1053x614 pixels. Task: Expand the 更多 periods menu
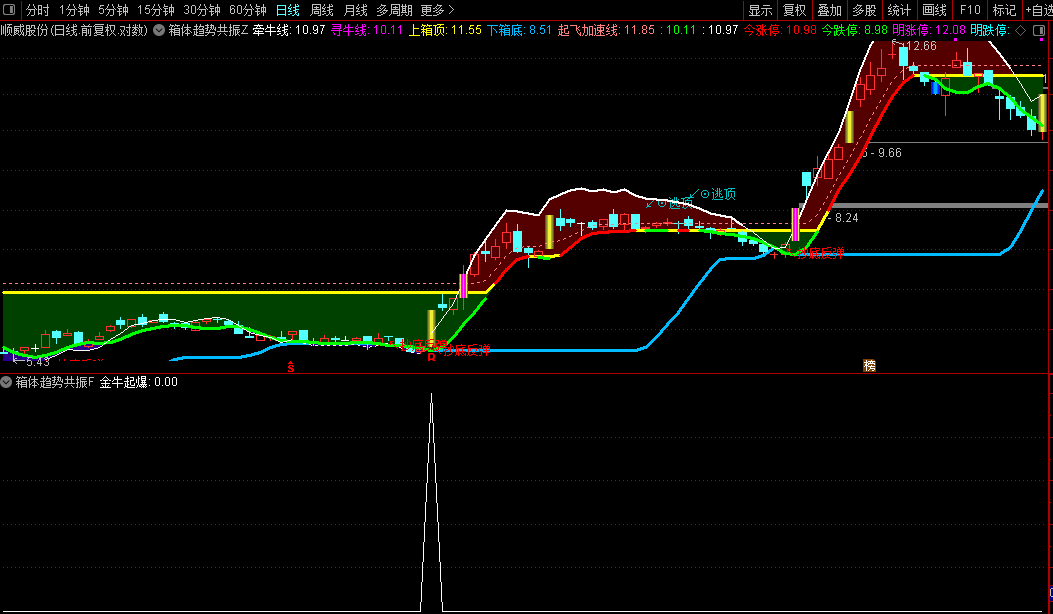[x=437, y=10]
